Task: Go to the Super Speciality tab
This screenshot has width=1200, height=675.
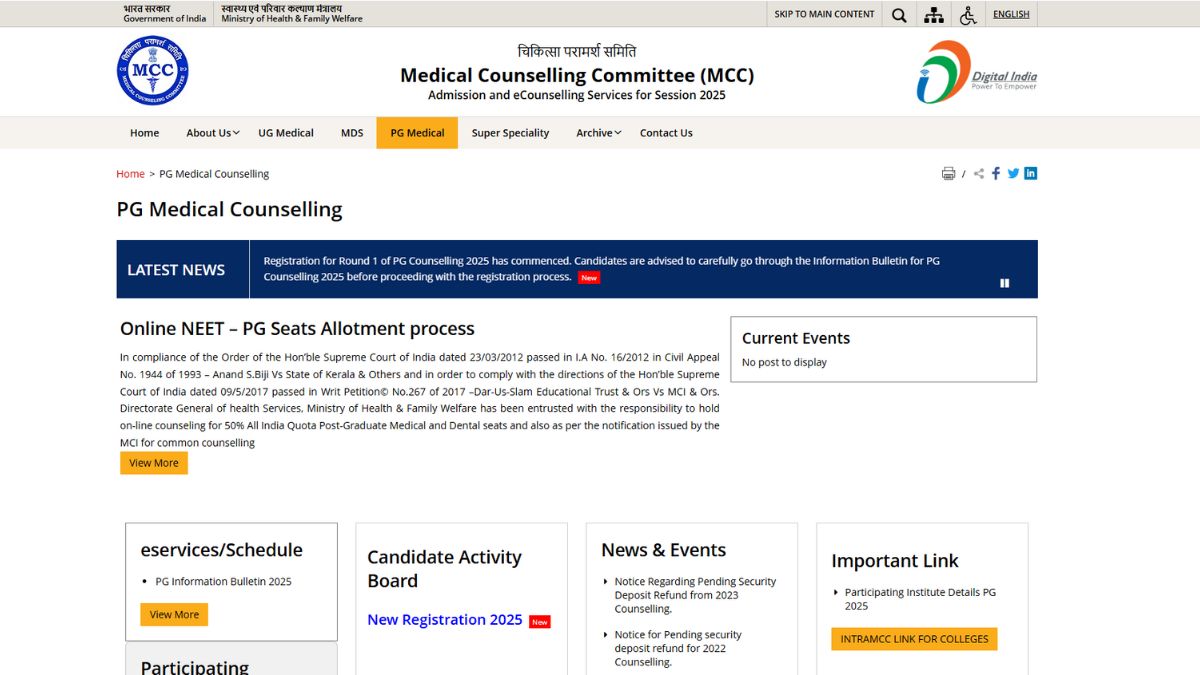Action: (x=510, y=133)
